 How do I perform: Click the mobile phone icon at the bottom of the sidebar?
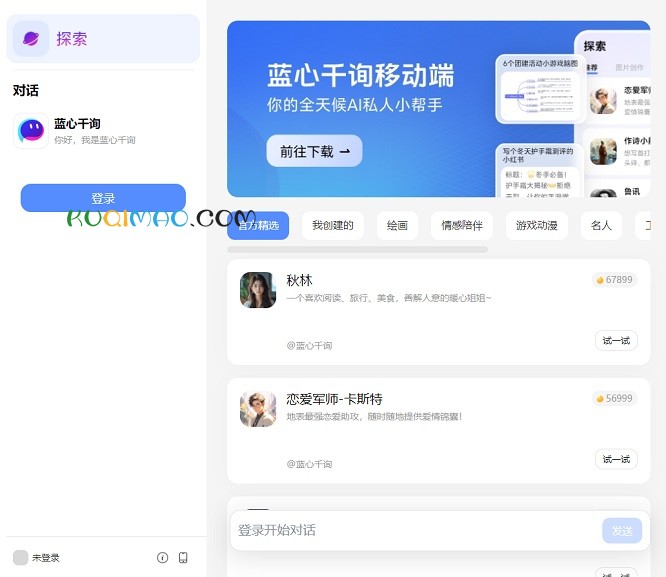click(x=183, y=557)
